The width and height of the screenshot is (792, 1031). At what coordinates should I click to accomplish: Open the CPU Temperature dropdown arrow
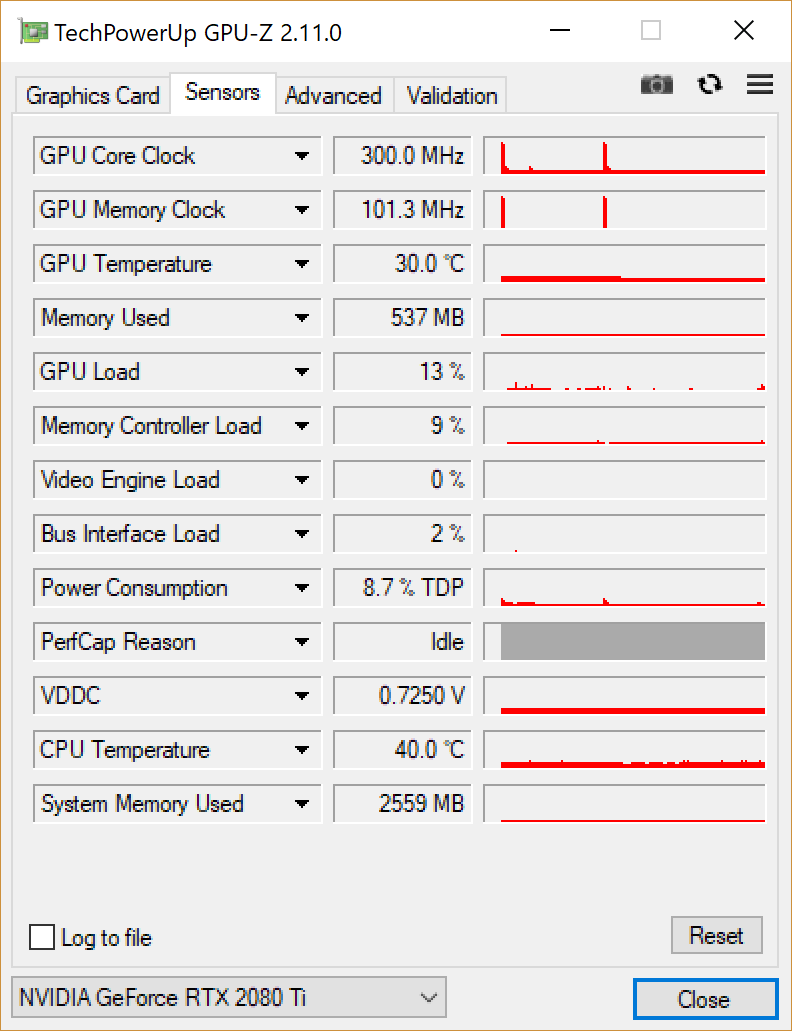tap(301, 750)
